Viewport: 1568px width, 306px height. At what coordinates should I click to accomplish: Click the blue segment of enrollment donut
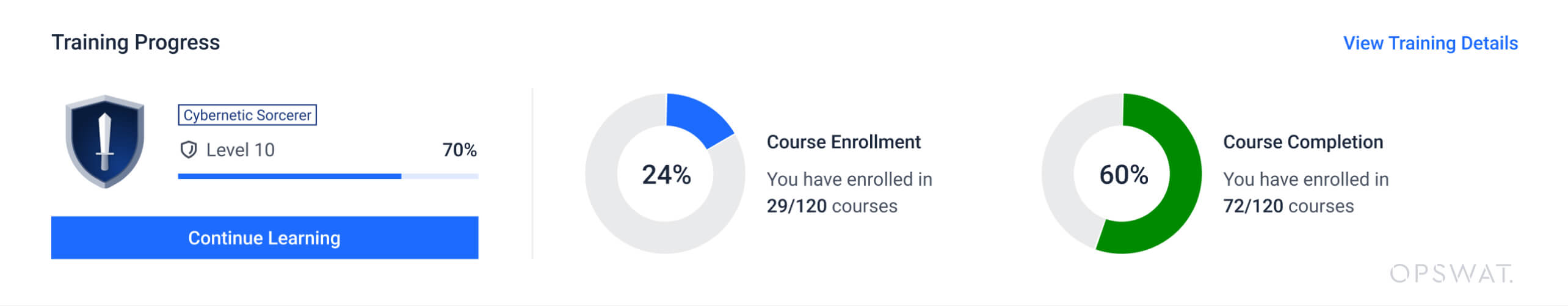tap(697, 118)
